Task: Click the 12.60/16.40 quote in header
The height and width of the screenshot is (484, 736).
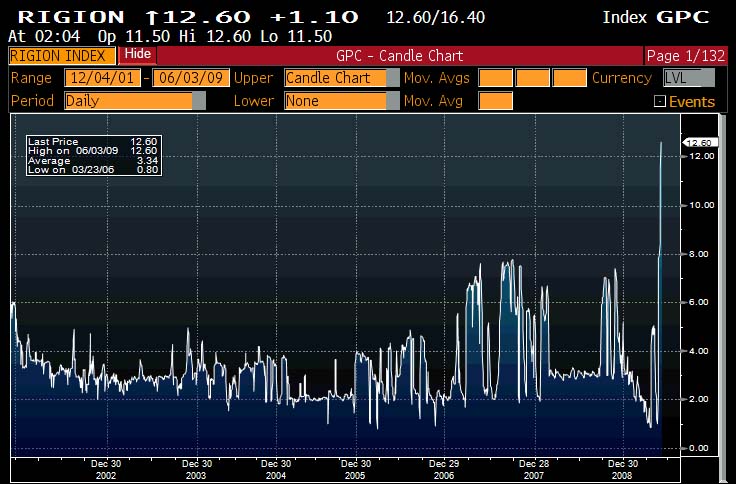Action: coord(436,18)
